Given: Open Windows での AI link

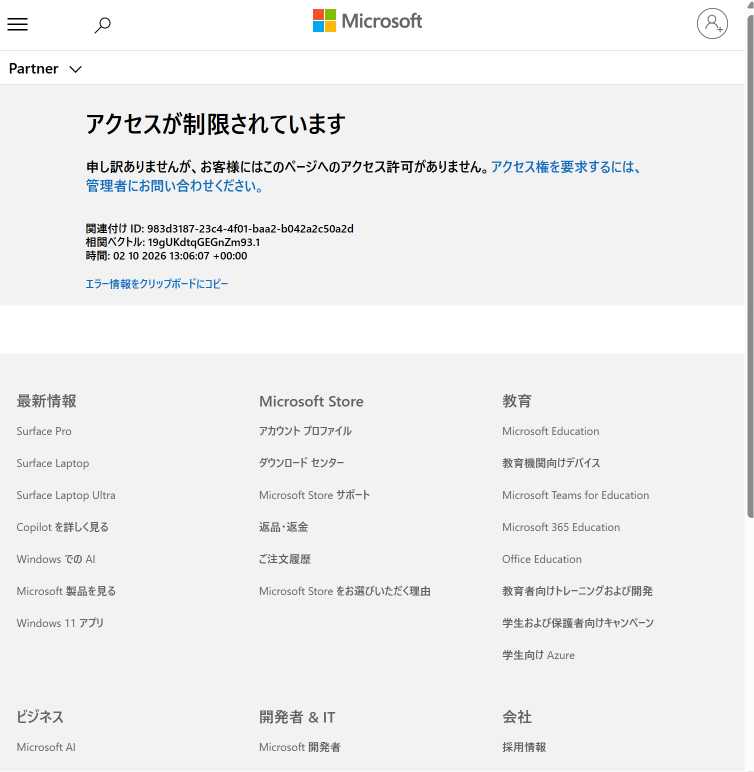Looking at the screenshot, I should click(56, 559).
